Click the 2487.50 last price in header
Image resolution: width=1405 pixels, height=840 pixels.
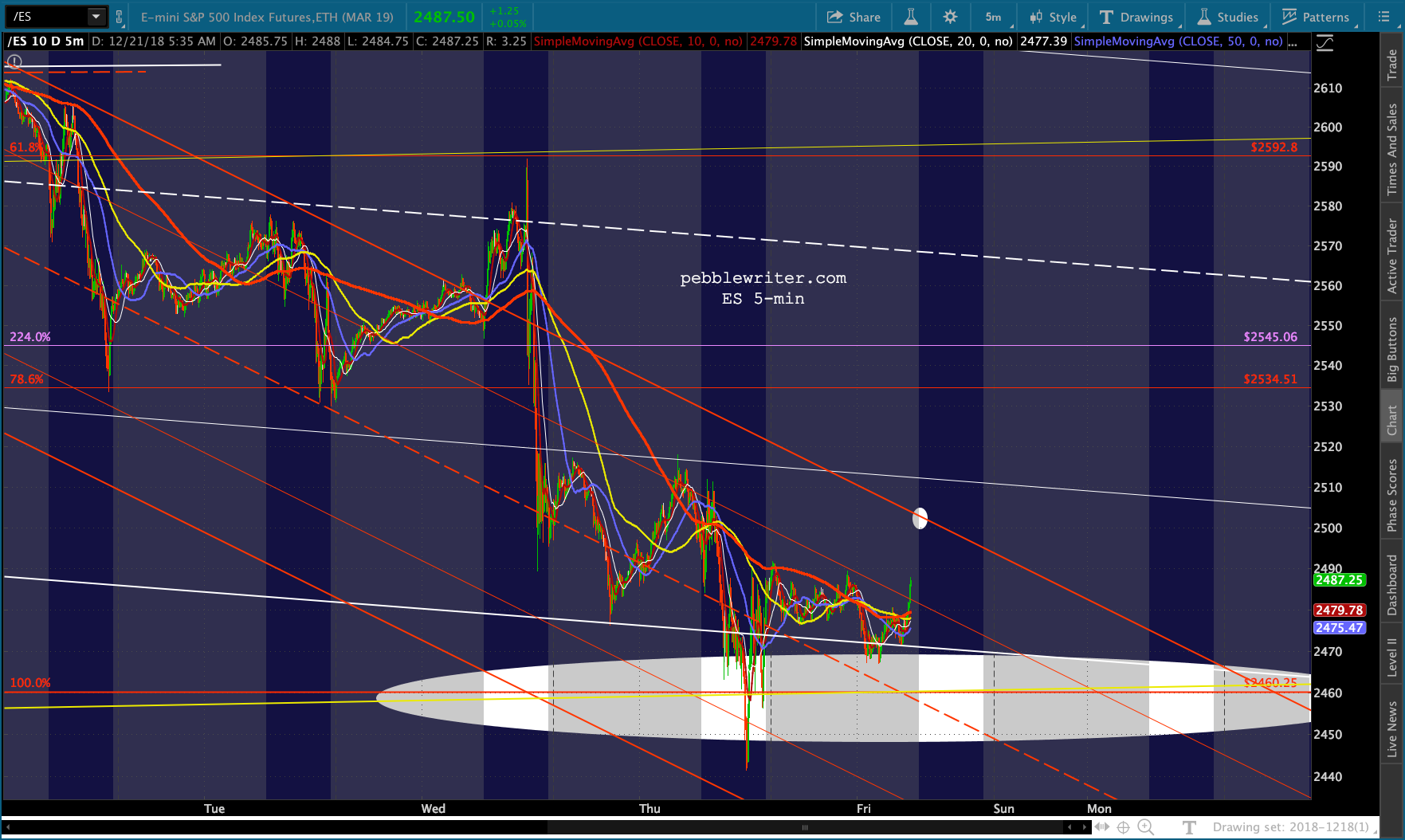coord(444,17)
